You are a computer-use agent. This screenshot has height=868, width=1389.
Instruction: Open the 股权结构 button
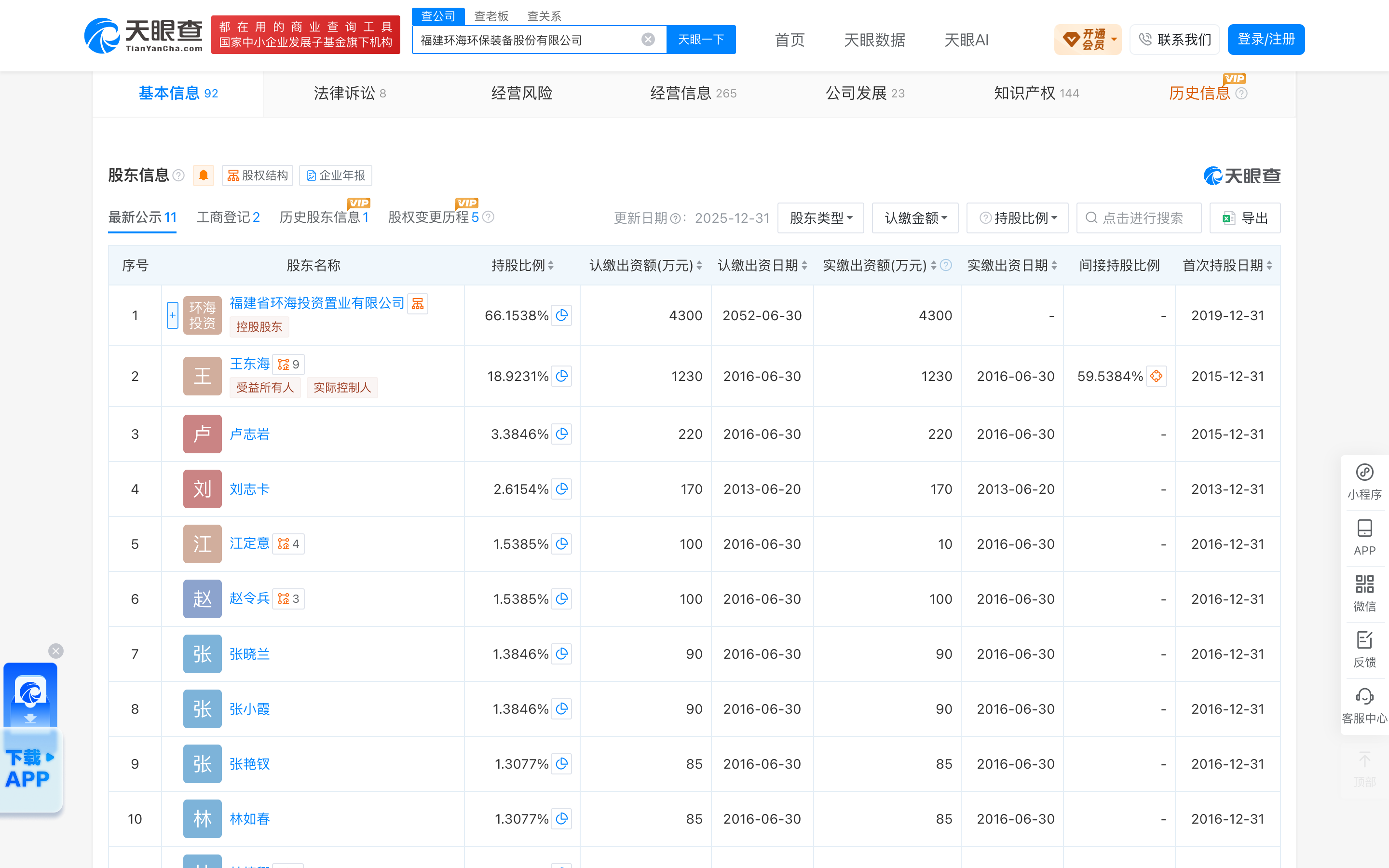257,176
